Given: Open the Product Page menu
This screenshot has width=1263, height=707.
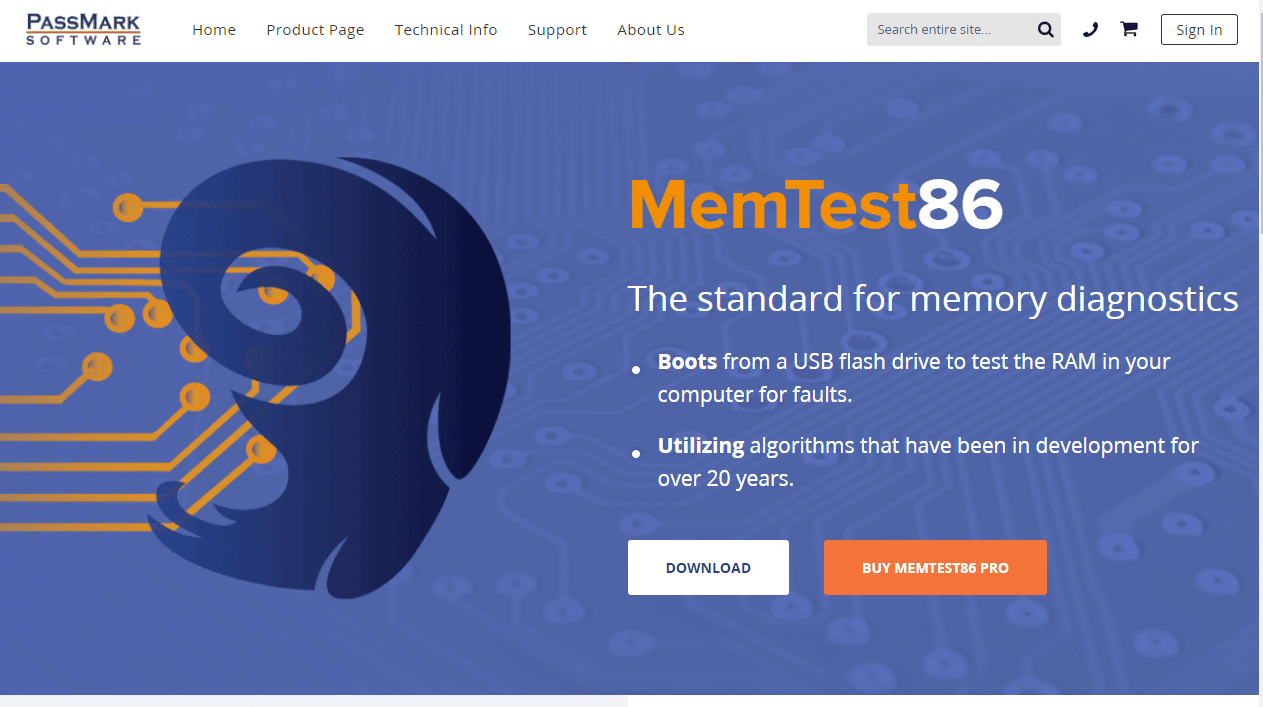Looking at the screenshot, I should coord(315,30).
